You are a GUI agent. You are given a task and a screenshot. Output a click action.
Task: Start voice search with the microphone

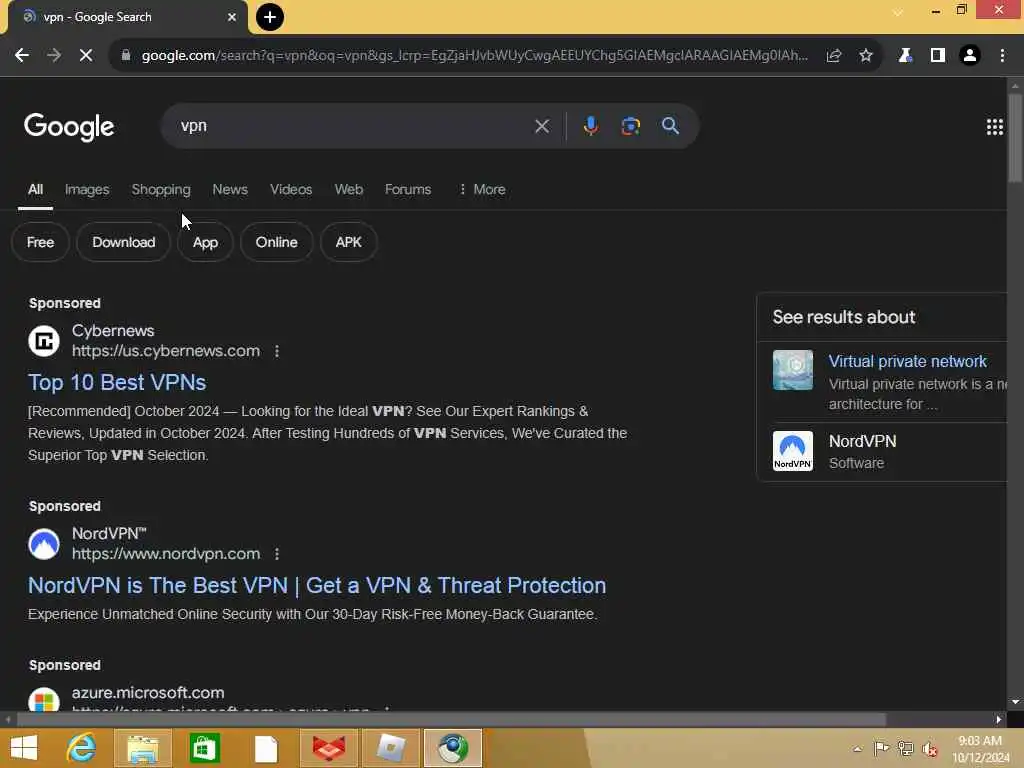click(x=590, y=126)
